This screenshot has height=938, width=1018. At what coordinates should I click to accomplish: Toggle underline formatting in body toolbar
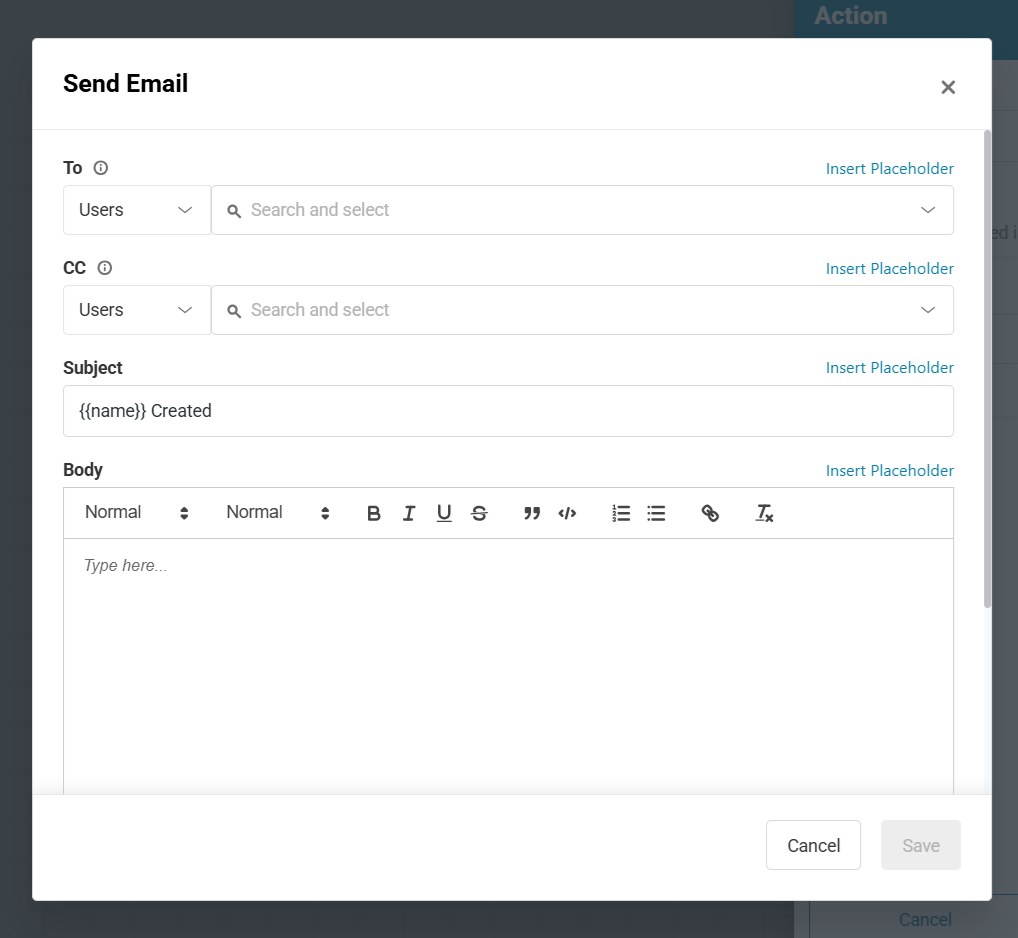pyautogui.click(x=444, y=513)
